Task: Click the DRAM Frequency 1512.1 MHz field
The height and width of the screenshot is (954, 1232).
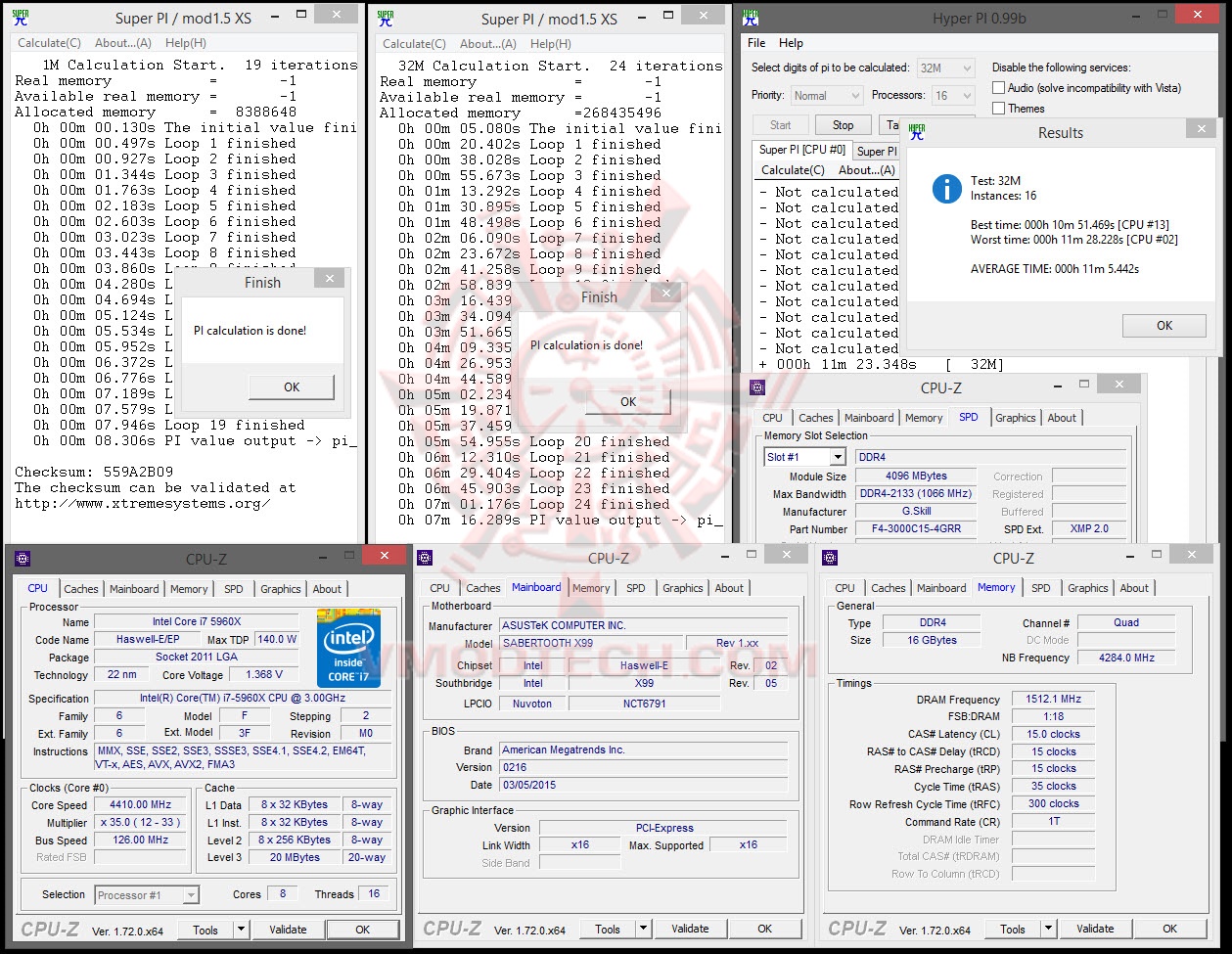Action: tap(1052, 700)
